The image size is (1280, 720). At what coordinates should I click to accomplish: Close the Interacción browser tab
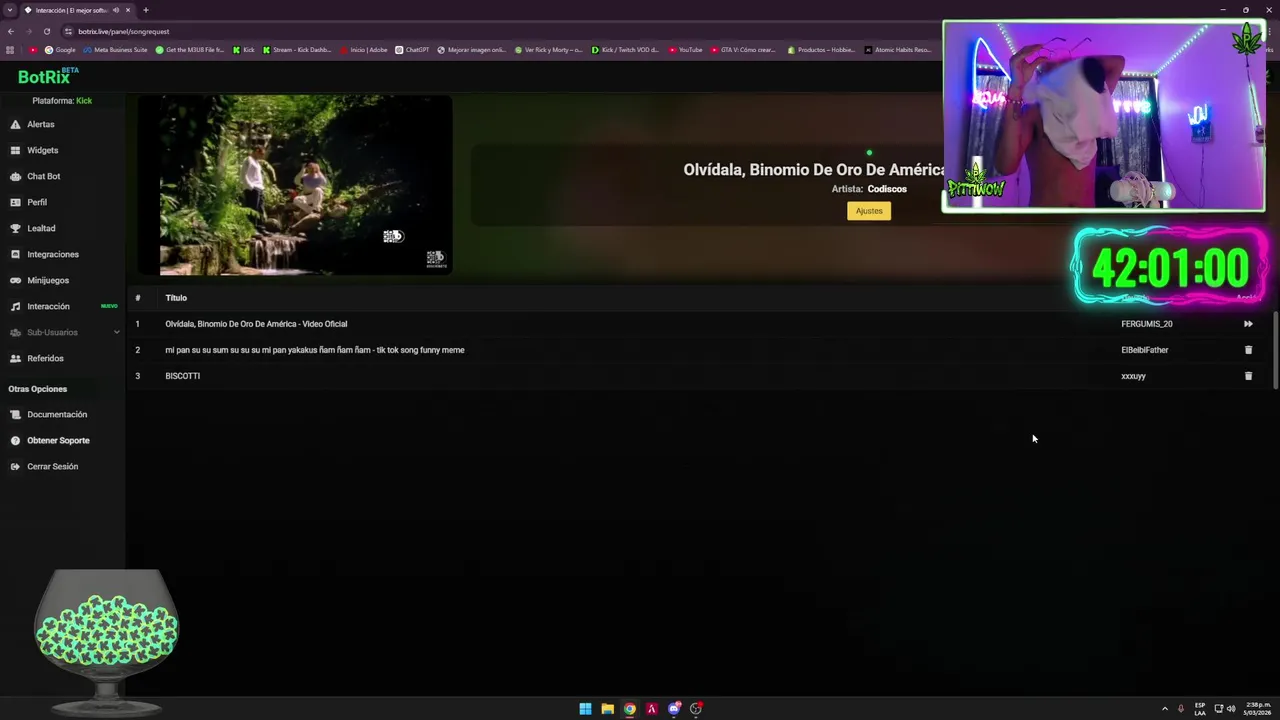(x=128, y=10)
